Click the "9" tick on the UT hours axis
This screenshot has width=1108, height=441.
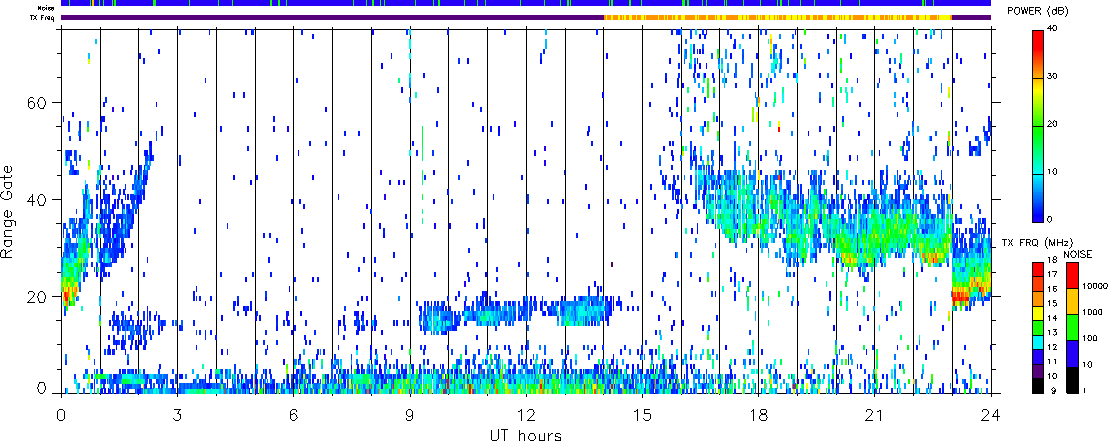(x=410, y=414)
